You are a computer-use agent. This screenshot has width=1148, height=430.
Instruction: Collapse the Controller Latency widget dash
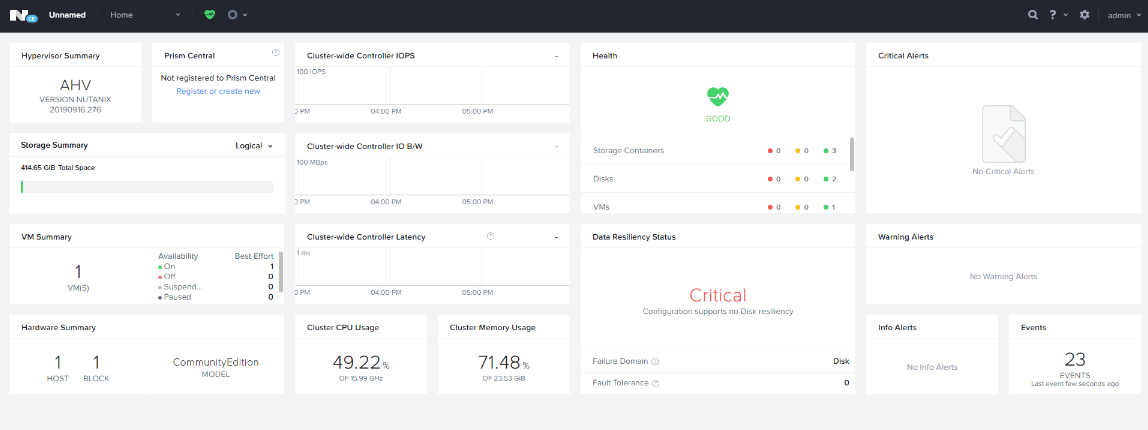click(x=556, y=237)
